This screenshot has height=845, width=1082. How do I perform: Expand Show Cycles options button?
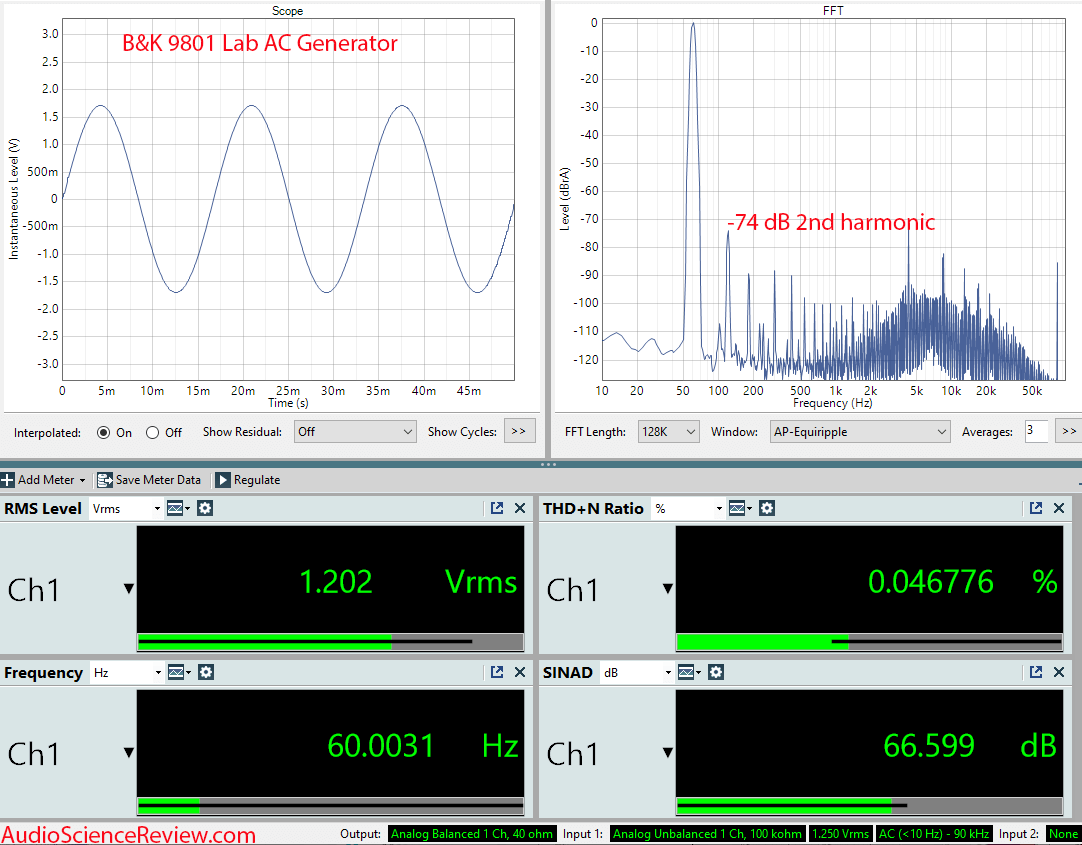(519, 432)
